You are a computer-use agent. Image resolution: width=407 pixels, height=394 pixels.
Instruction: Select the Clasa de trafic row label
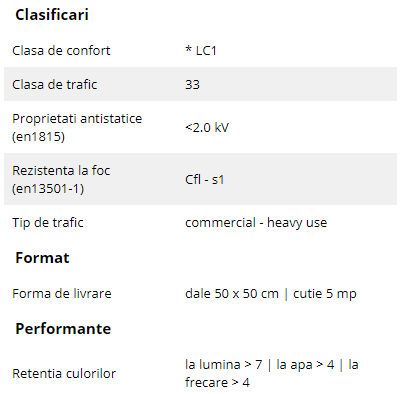tap(55, 84)
